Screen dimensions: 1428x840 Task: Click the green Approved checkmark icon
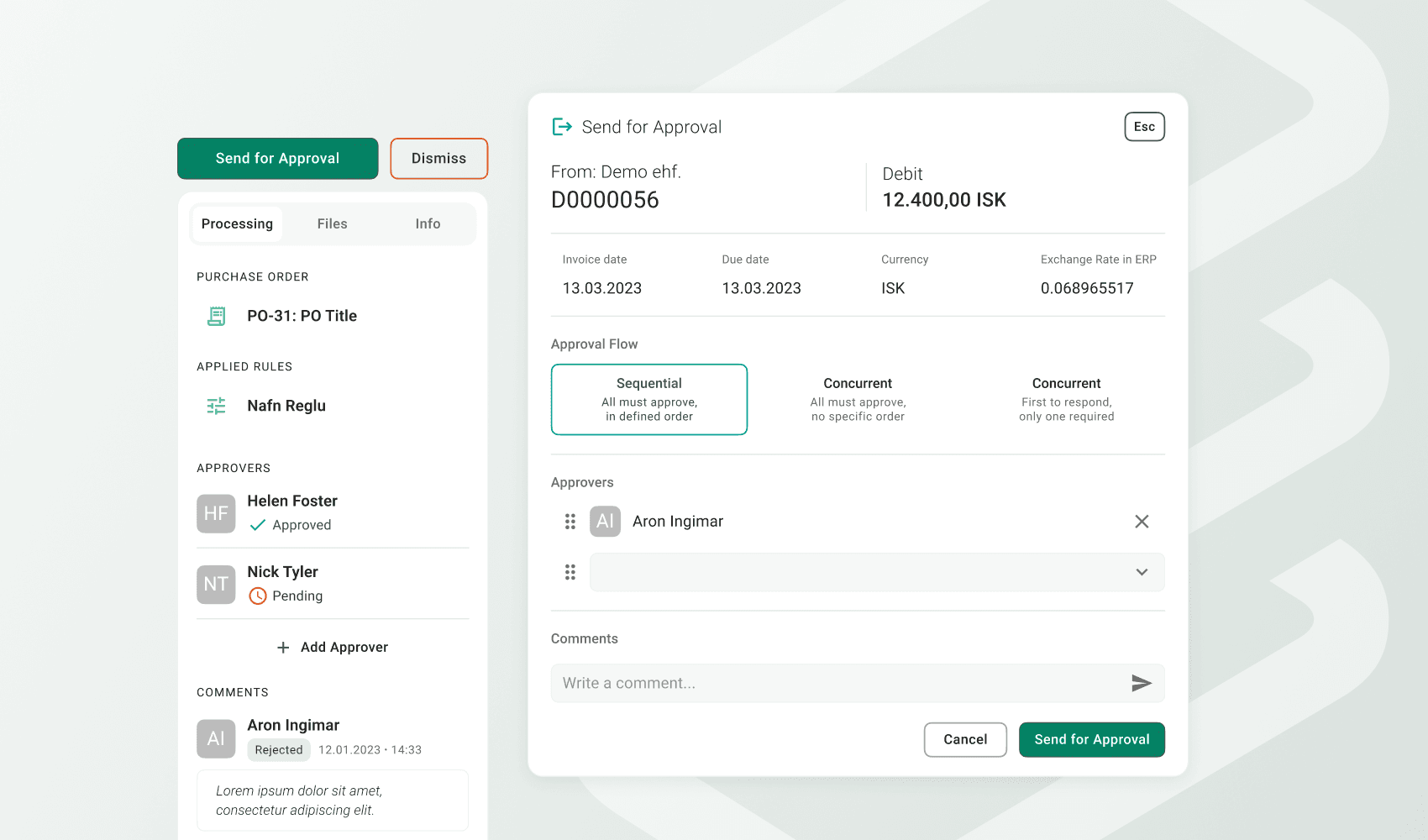click(x=258, y=525)
